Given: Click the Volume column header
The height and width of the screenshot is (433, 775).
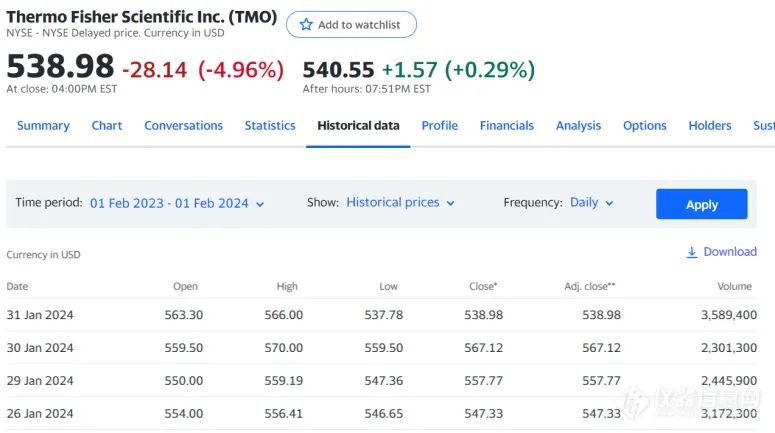Looking at the screenshot, I should coord(734,287).
